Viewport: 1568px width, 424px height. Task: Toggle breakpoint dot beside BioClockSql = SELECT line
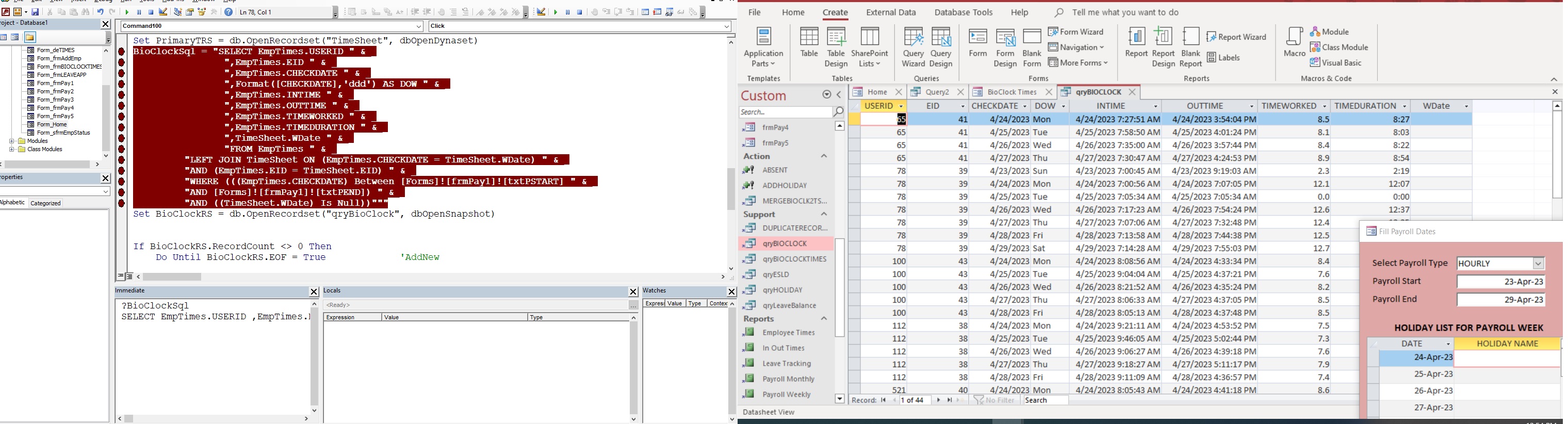point(121,52)
